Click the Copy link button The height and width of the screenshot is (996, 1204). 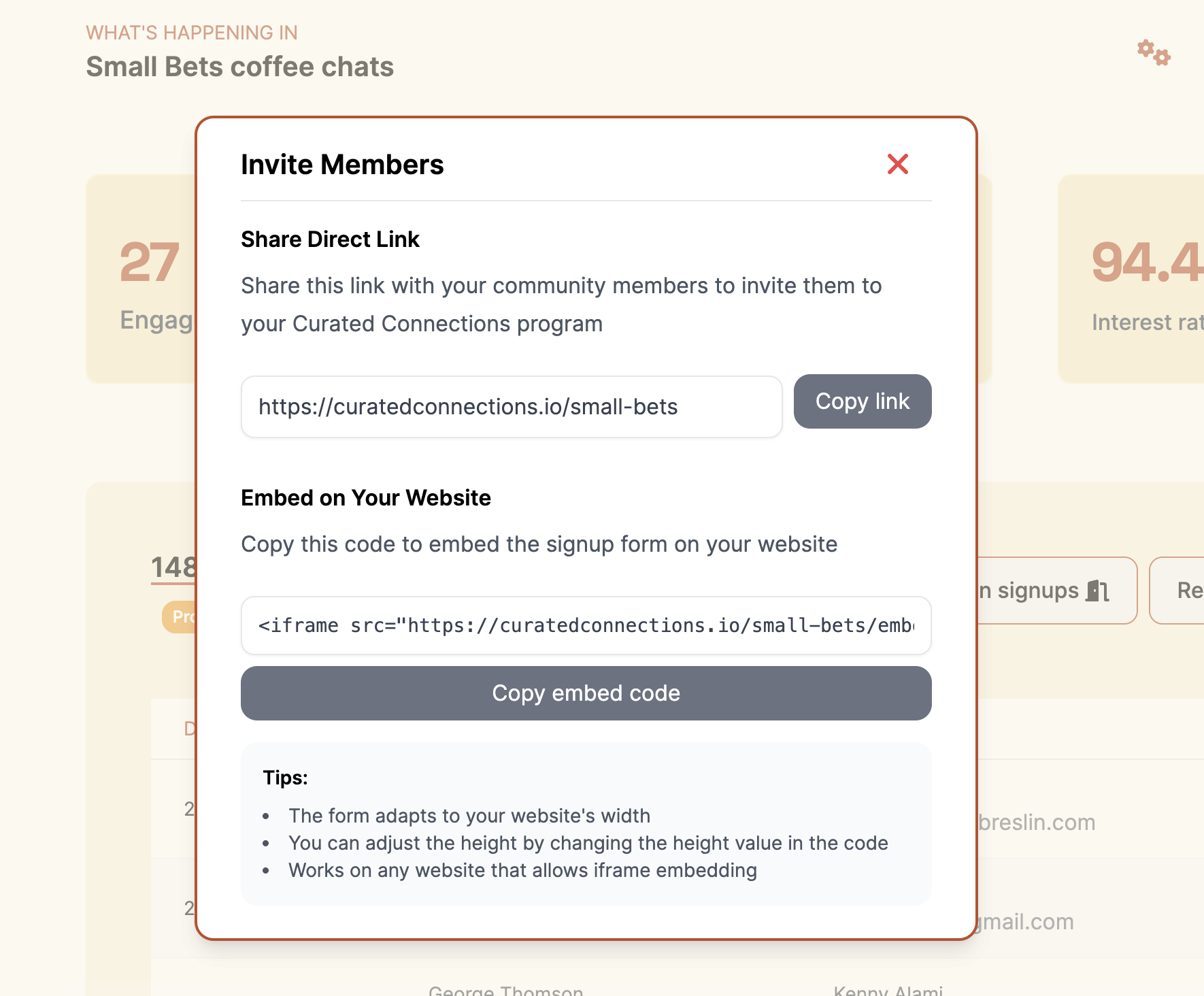(863, 401)
